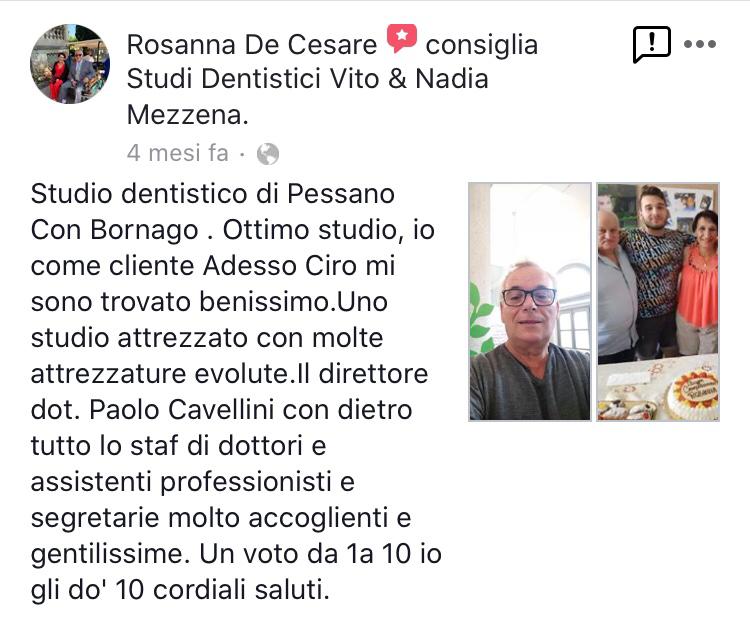Image resolution: width=750 pixels, height=624 pixels.
Task: Click the eyeglasses in the selfie photo
Action: (x=529, y=297)
